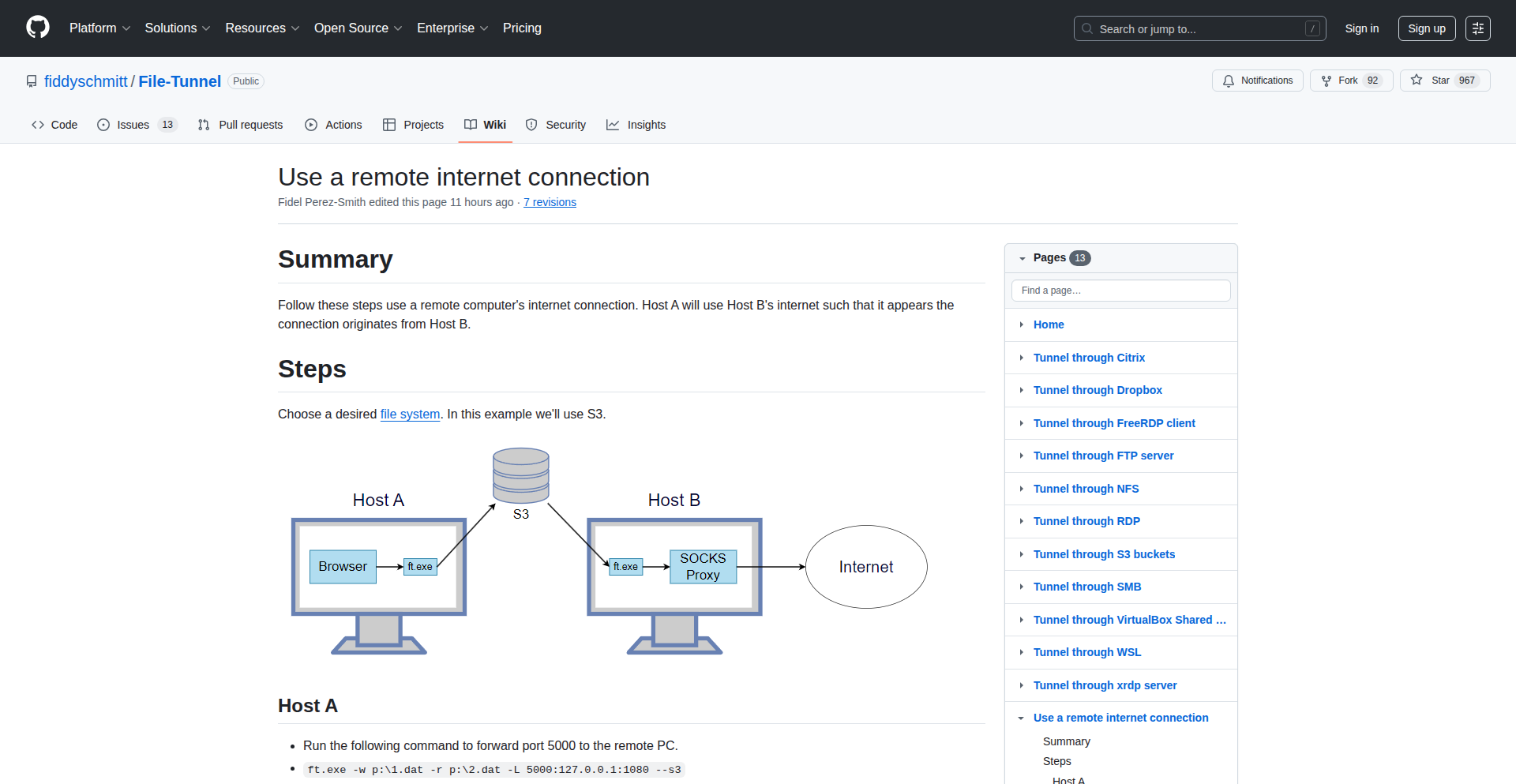
Task: Click the notifications bell icon
Action: point(1229,81)
